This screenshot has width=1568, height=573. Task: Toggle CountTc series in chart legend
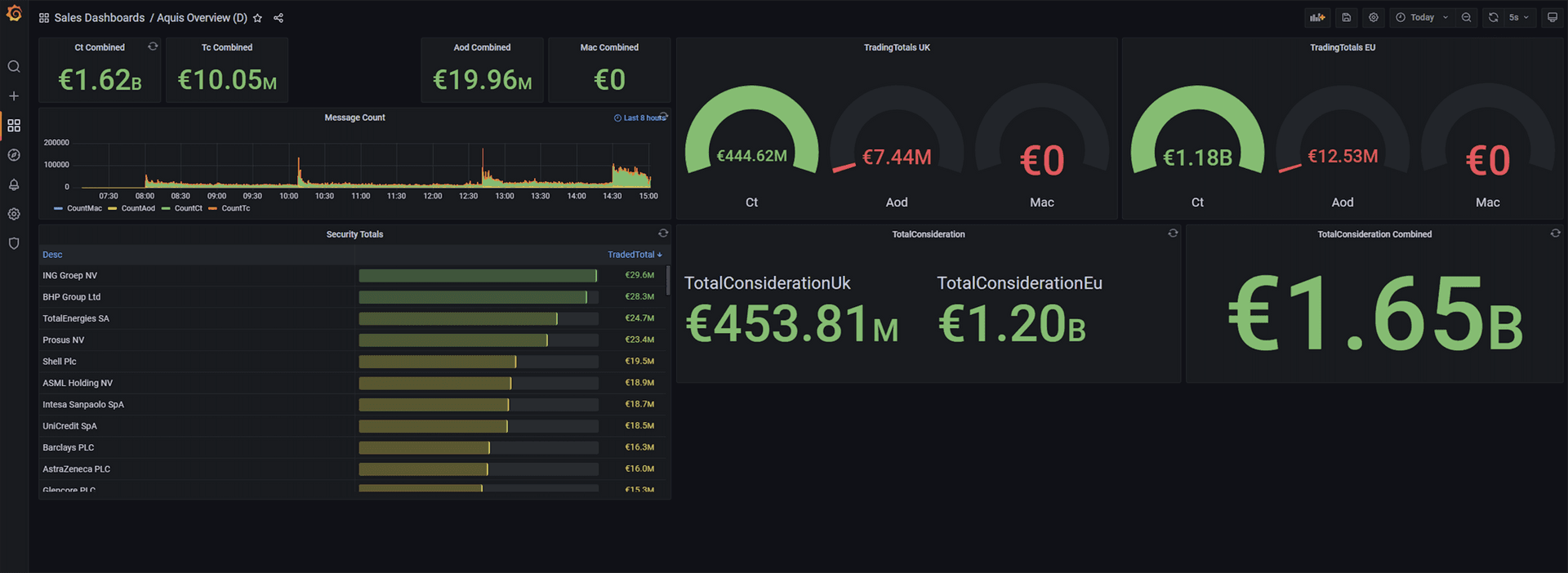click(x=235, y=208)
